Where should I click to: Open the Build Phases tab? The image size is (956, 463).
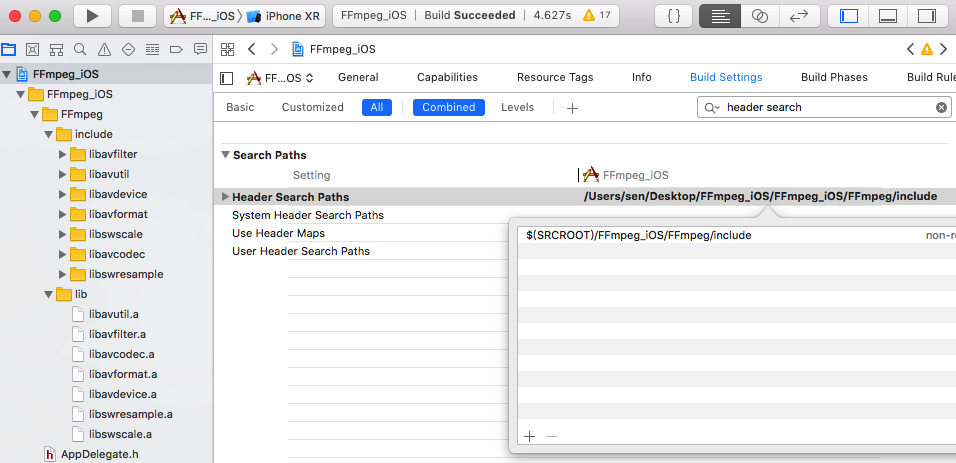pos(834,77)
